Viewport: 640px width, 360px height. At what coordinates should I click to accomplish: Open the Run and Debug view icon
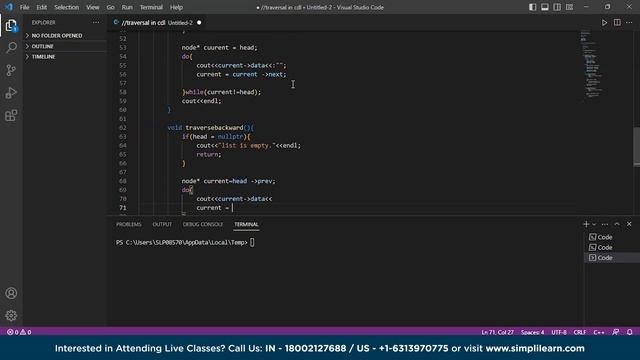tap(11, 93)
